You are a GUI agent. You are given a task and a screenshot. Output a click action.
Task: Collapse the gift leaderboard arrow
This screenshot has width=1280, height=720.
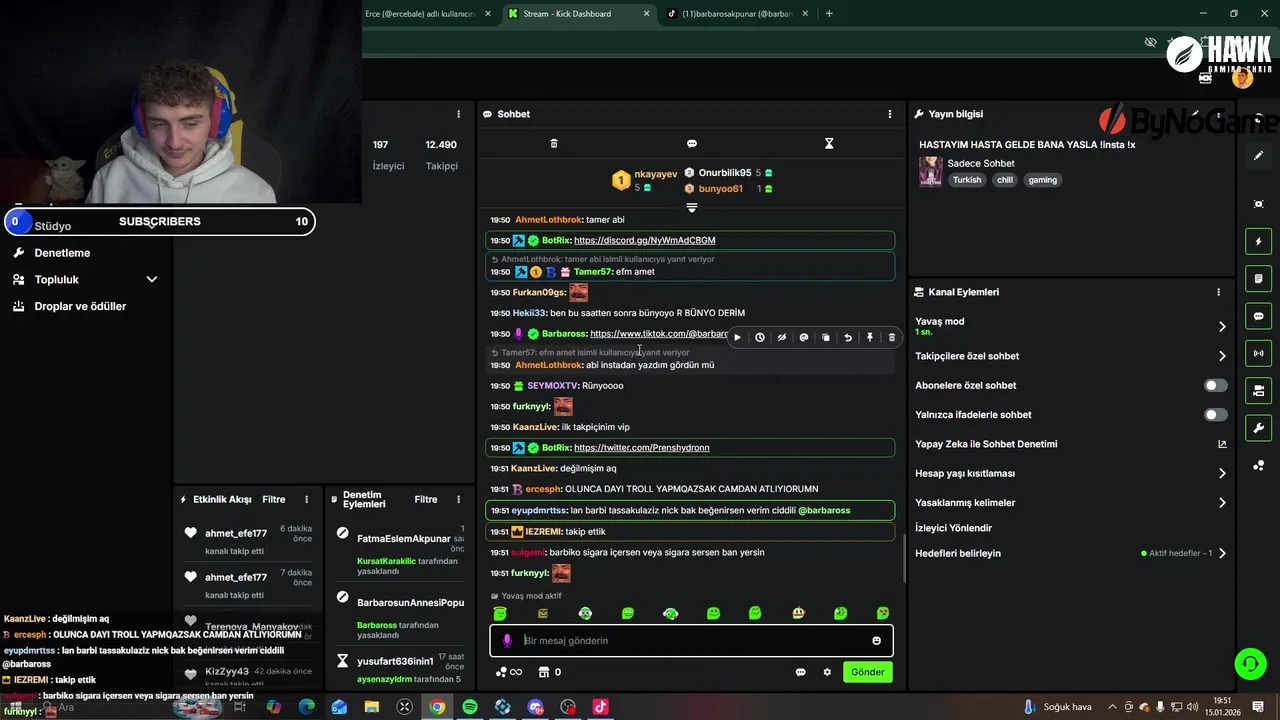point(691,207)
